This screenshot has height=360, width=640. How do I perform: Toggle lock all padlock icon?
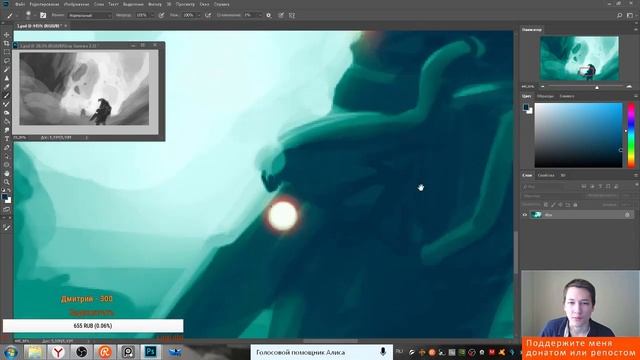pyautogui.click(x=575, y=204)
